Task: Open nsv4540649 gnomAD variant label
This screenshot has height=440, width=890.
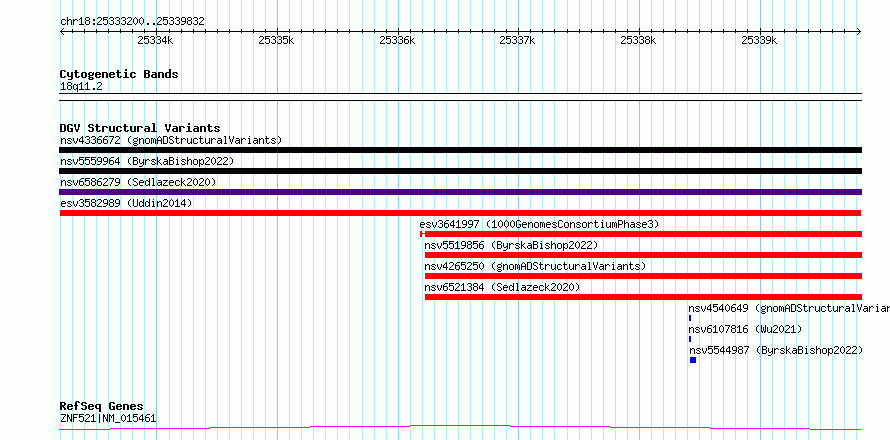Action: tap(789, 308)
